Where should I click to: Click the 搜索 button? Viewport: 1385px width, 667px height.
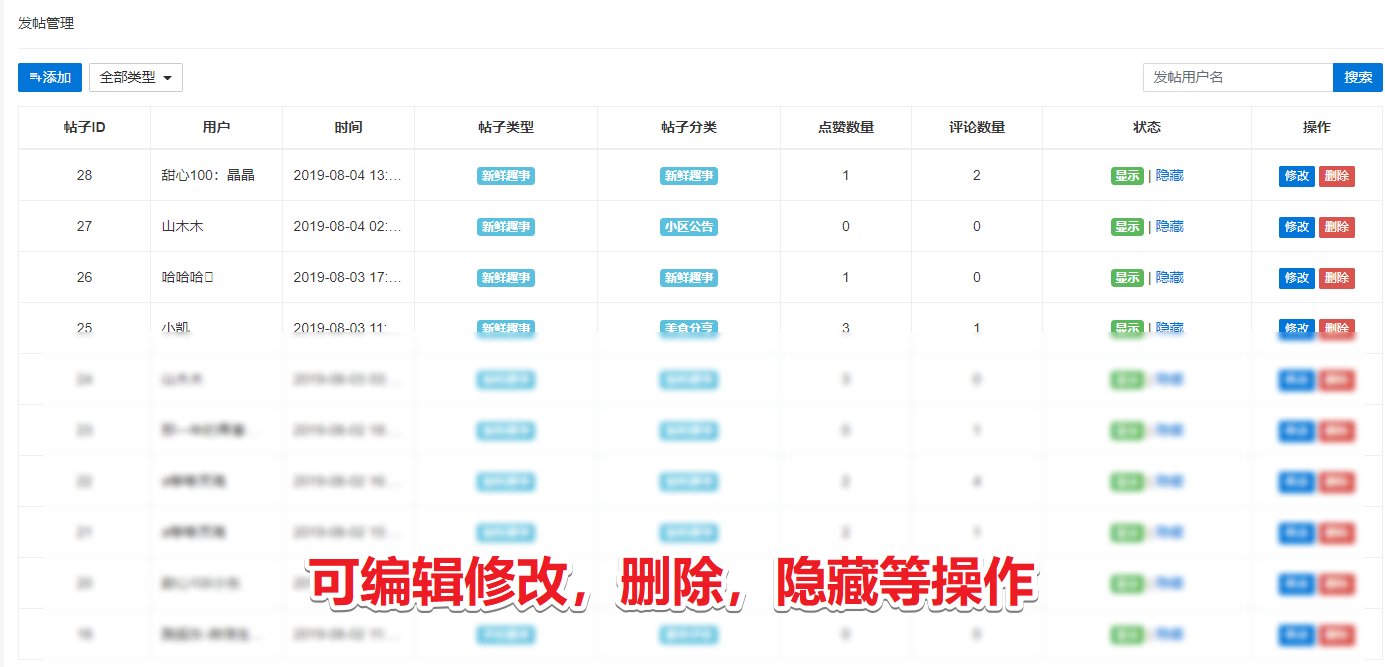(x=1358, y=77)
